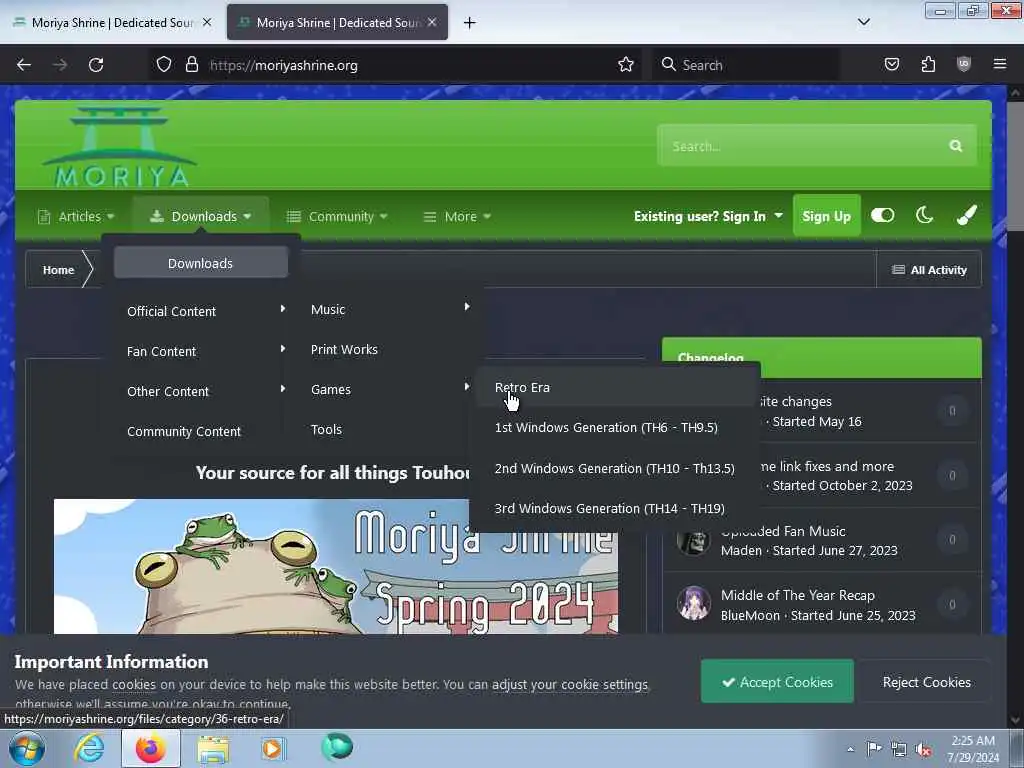Viewport: 1024px width, 768px height.
Task: Go to the Home breadcrumb
Action: [x=58, y=270]
